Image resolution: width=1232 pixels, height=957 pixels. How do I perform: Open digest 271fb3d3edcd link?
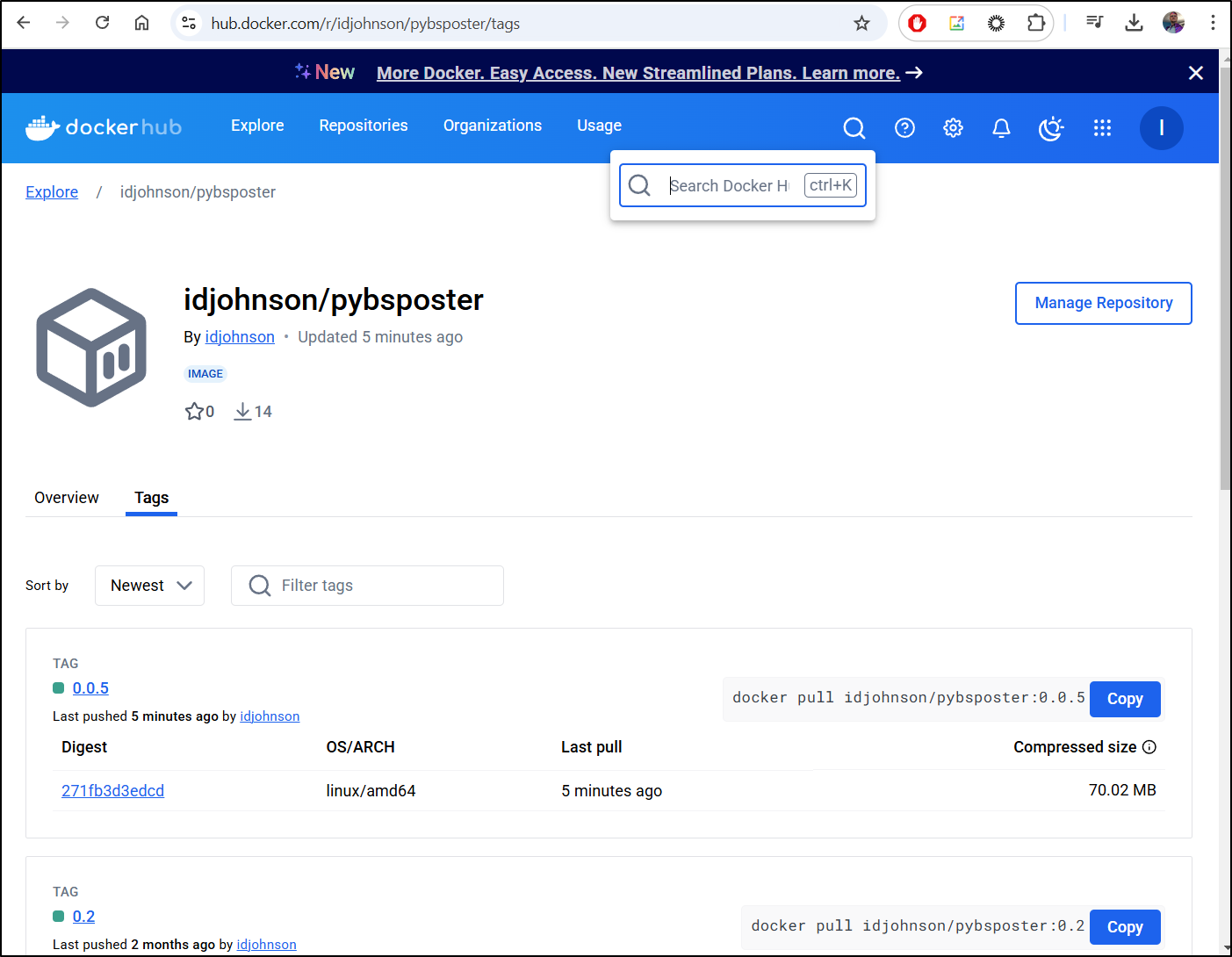click(112, 791)
